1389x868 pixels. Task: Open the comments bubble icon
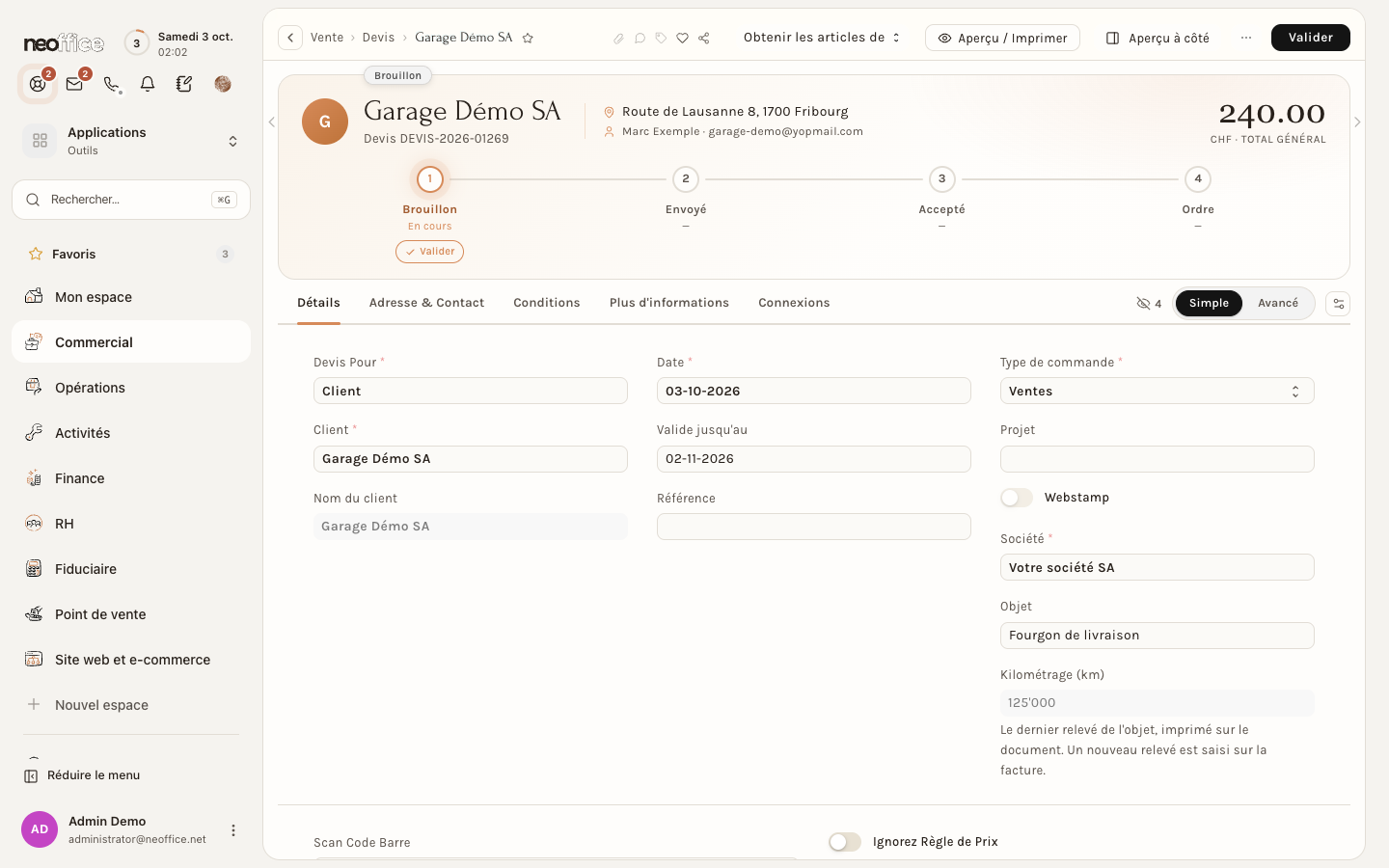(x=640, y=39)
